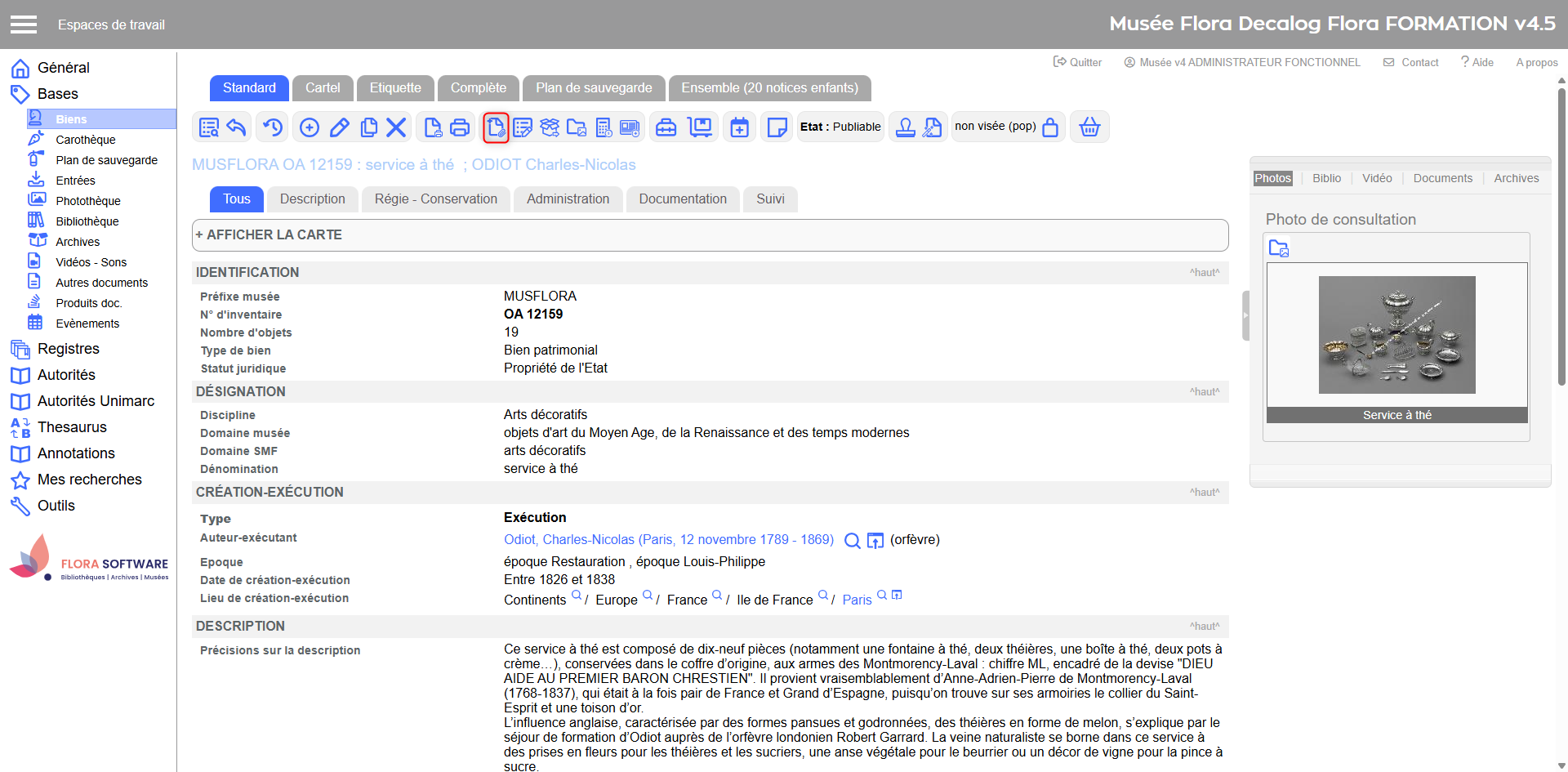Click the history clock icon
Screen dimensions: 1568x772
(273, 127)
